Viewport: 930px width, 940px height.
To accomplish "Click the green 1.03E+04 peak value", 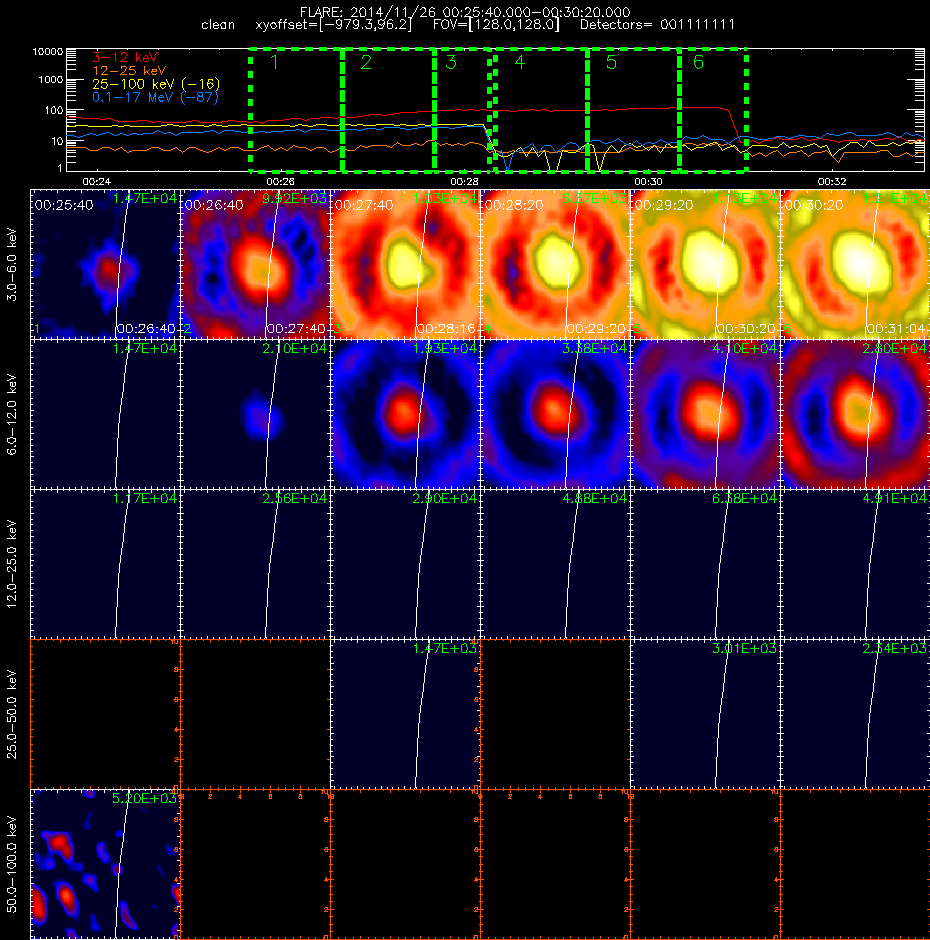I will pyautogui.click(x=444, y=198).
